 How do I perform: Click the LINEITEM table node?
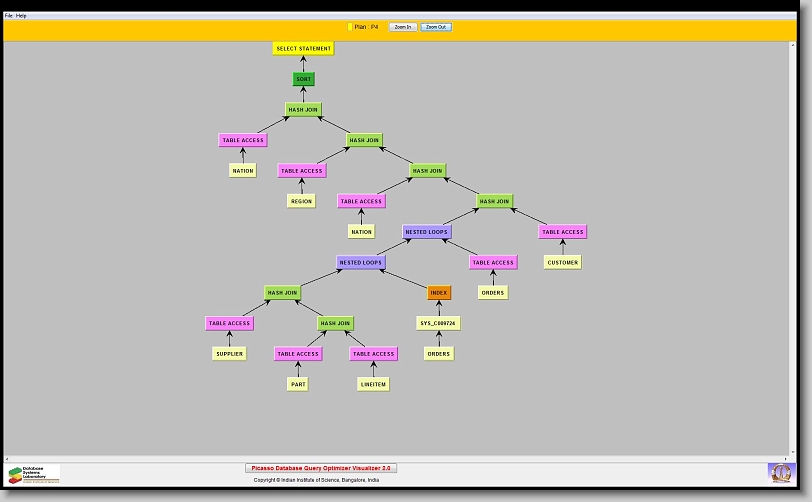(x=373, y=384)
